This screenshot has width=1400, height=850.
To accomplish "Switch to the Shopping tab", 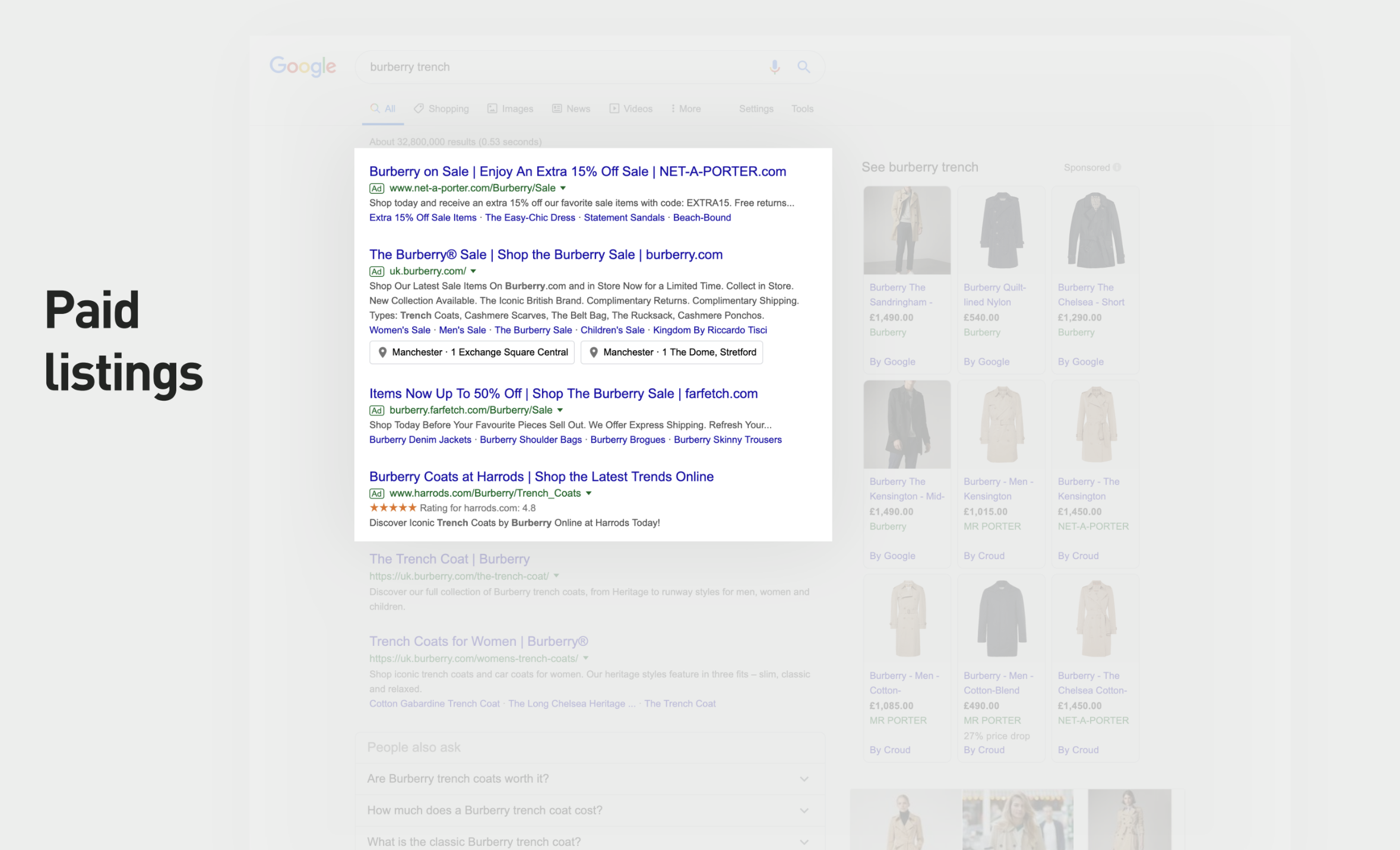I will click(x=442, y=109).
